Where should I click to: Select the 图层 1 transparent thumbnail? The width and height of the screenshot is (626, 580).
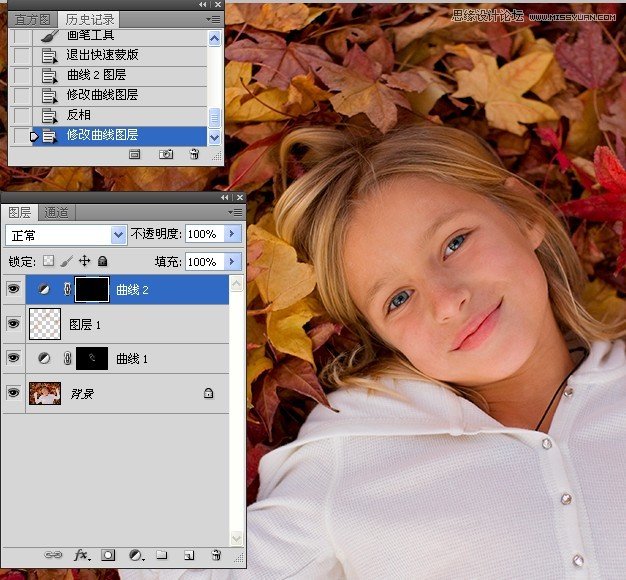pos(45,324)
